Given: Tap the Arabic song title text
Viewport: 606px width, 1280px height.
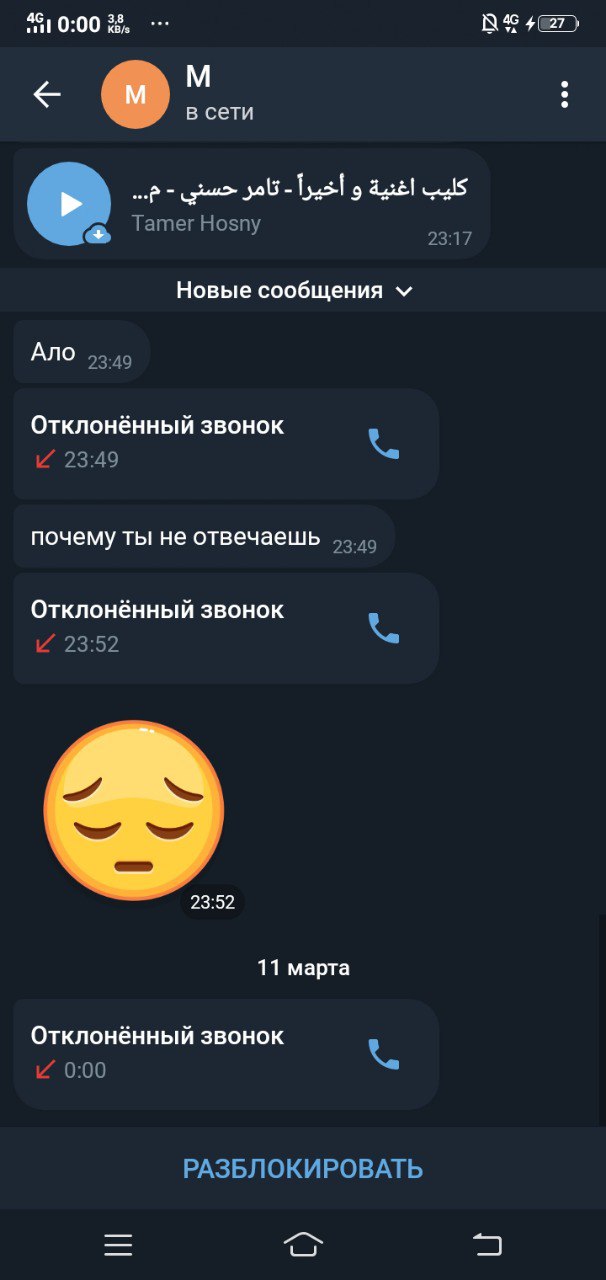Looking at the screenshot, I should (300, 187).
